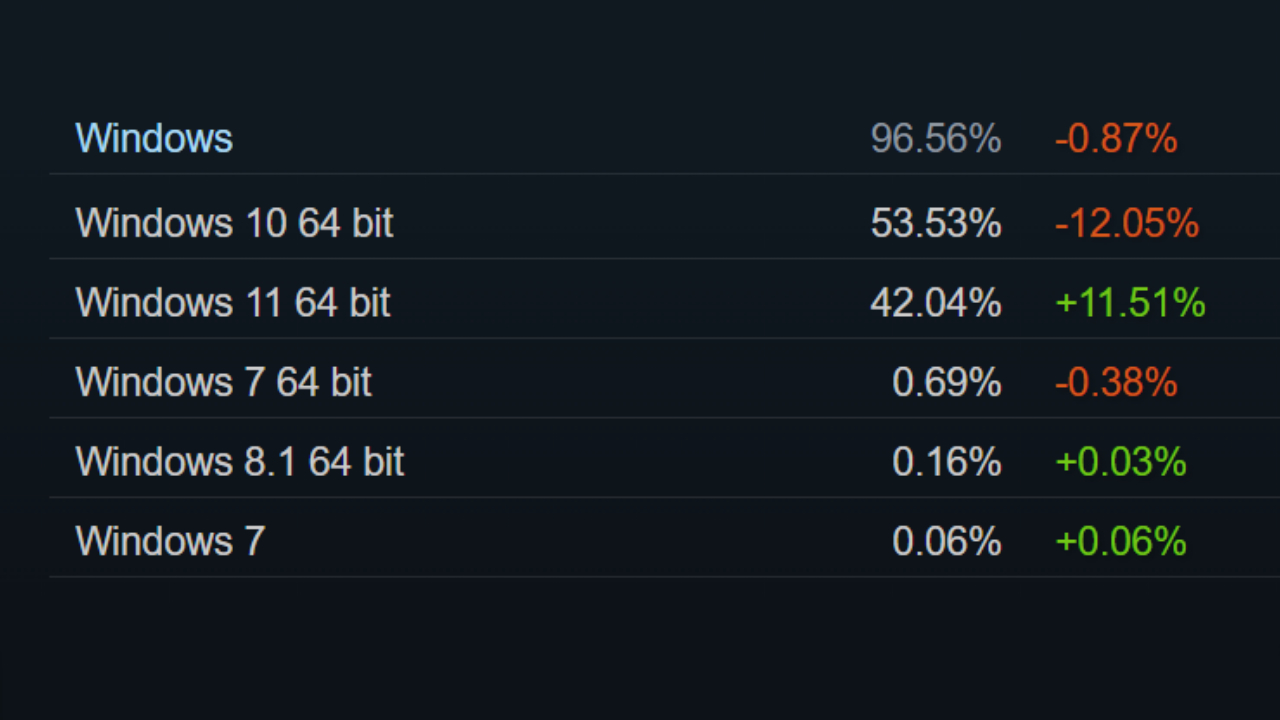
Task: Select the 0.69% share value
Action: click(946, 382)
